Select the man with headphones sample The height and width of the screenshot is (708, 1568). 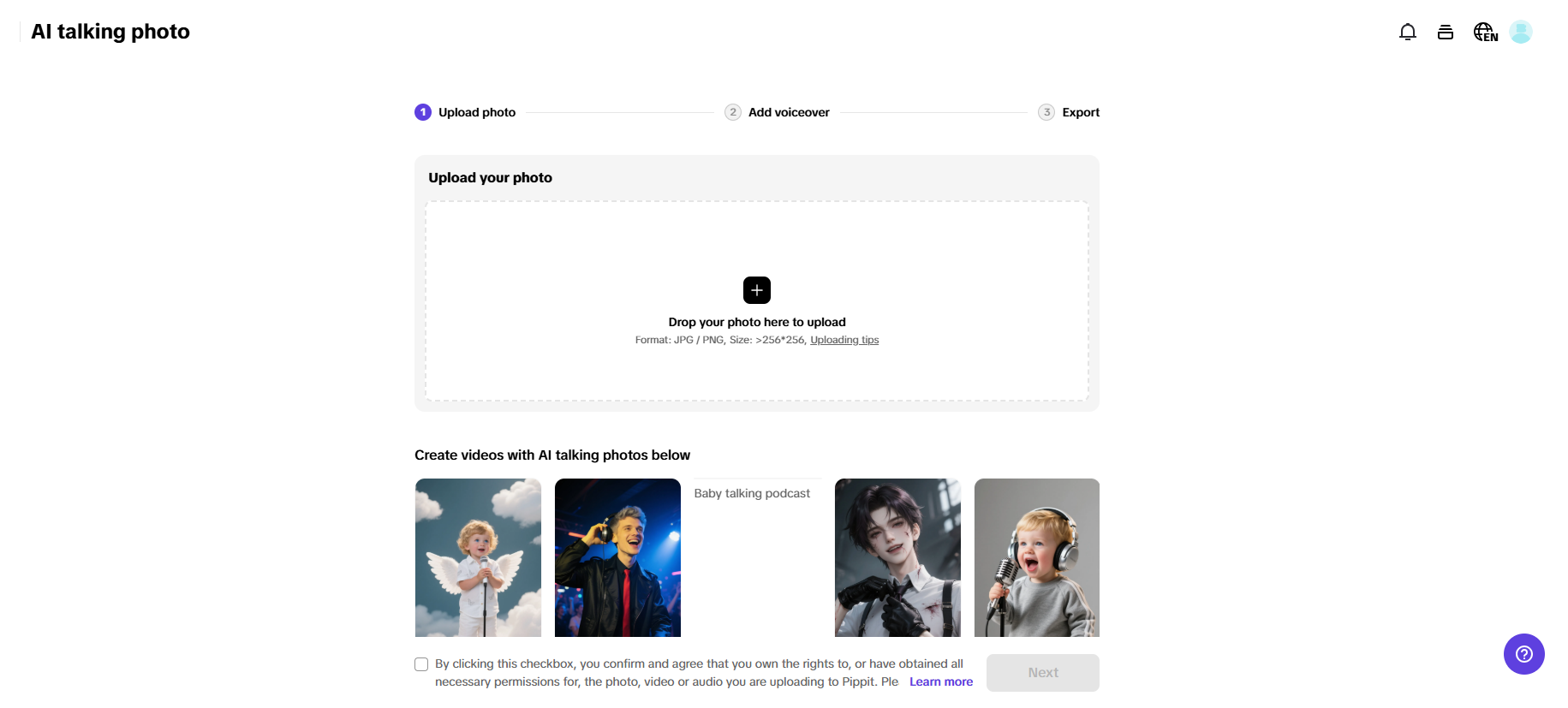(x=617, y=557)
